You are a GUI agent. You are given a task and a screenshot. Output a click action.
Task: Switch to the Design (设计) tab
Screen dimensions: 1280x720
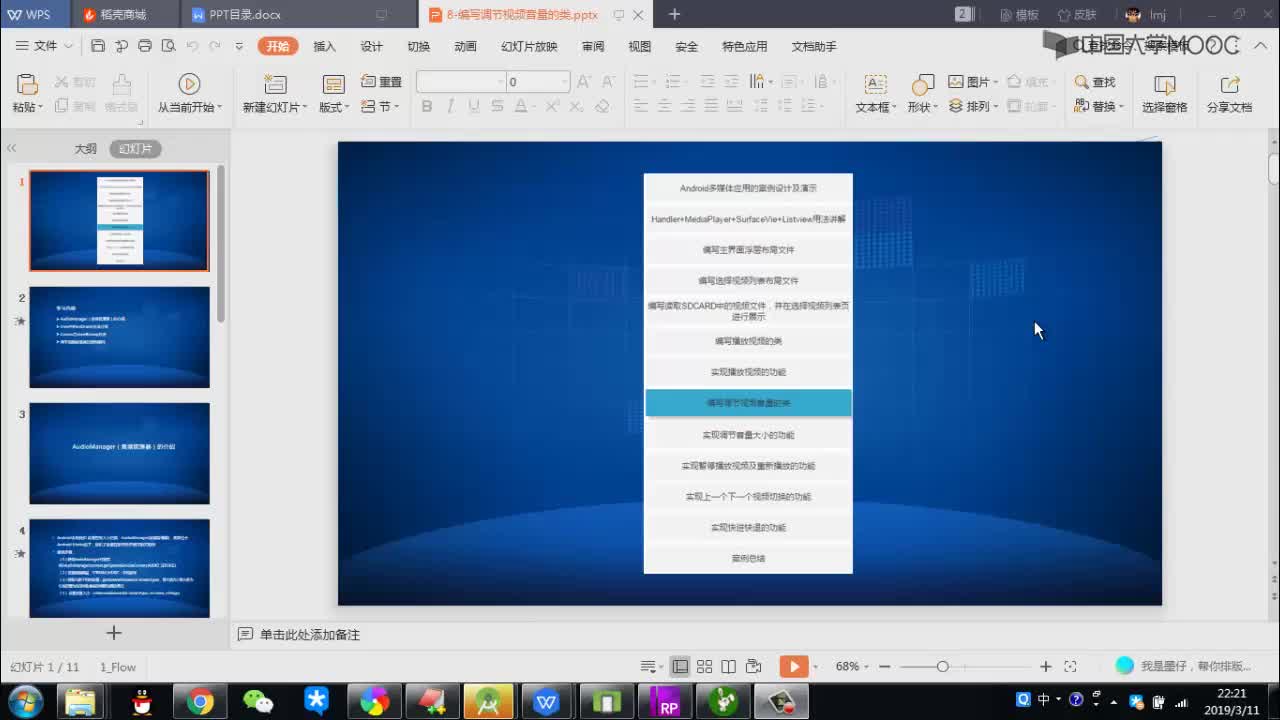pyautogui.click(x=372, y=46)
